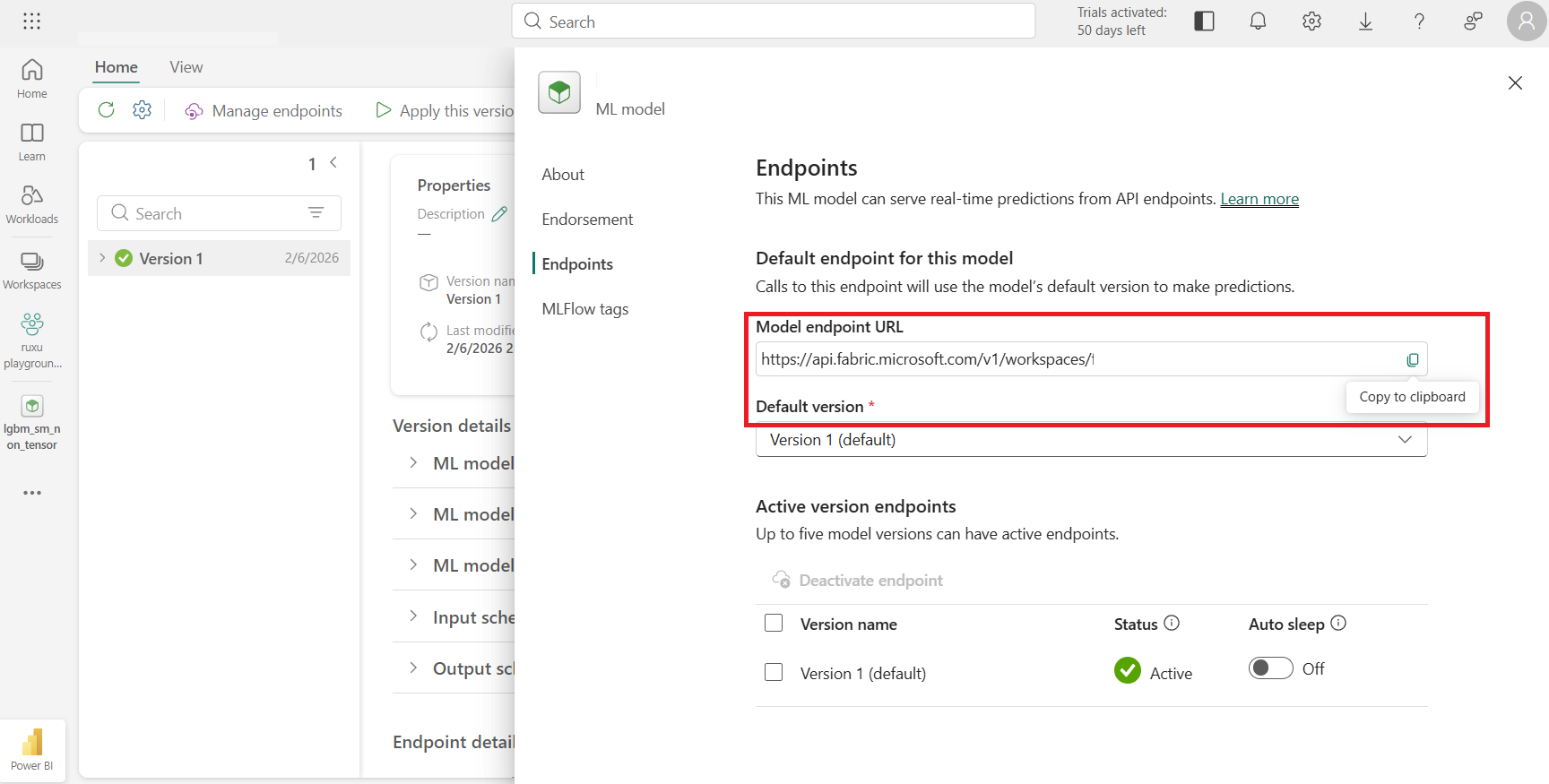1549x784 pixels.
Task: Copy the model endpoint URL to clipboard
Action: [1412, 360]
